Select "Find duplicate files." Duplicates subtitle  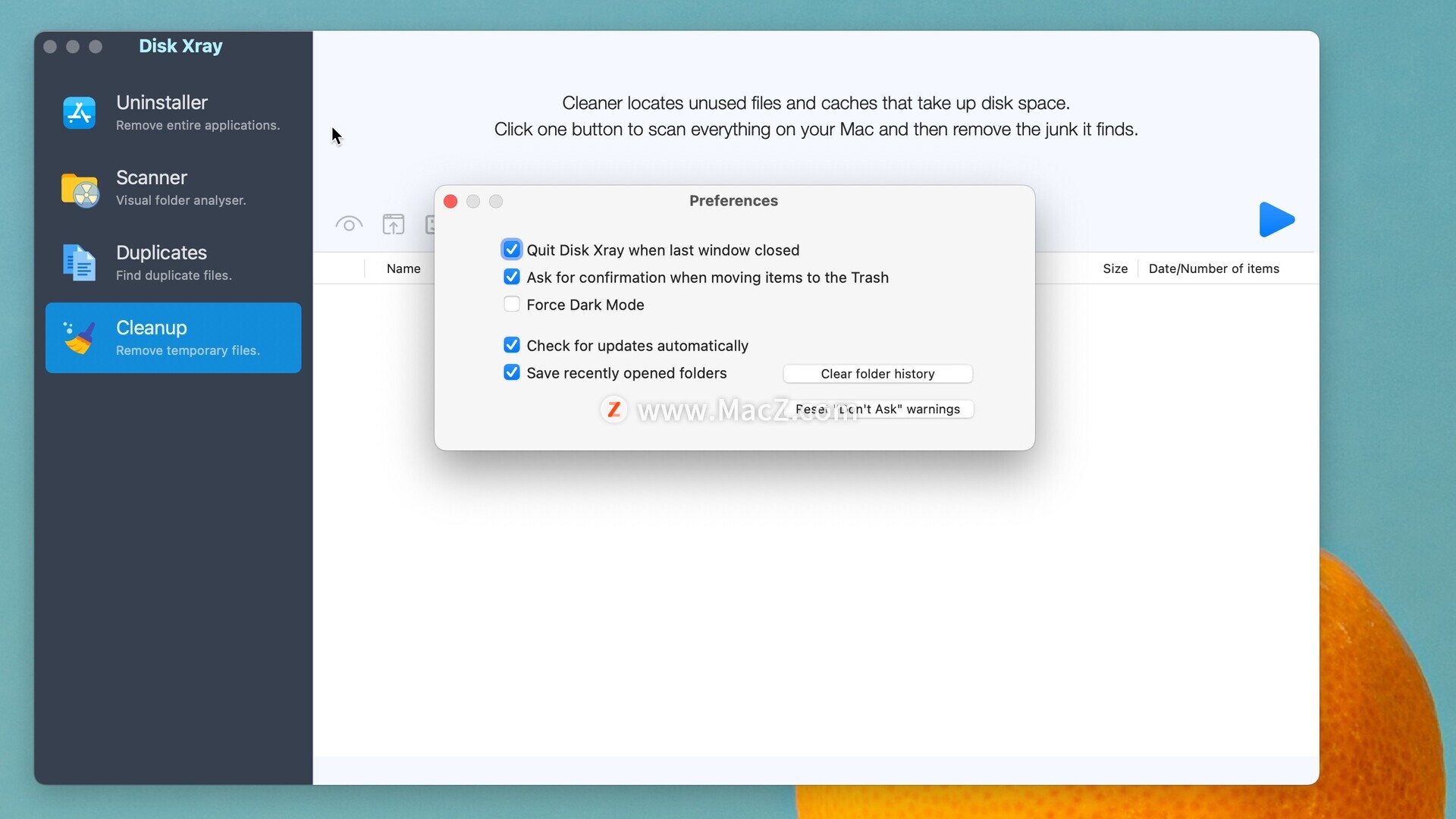174,275
